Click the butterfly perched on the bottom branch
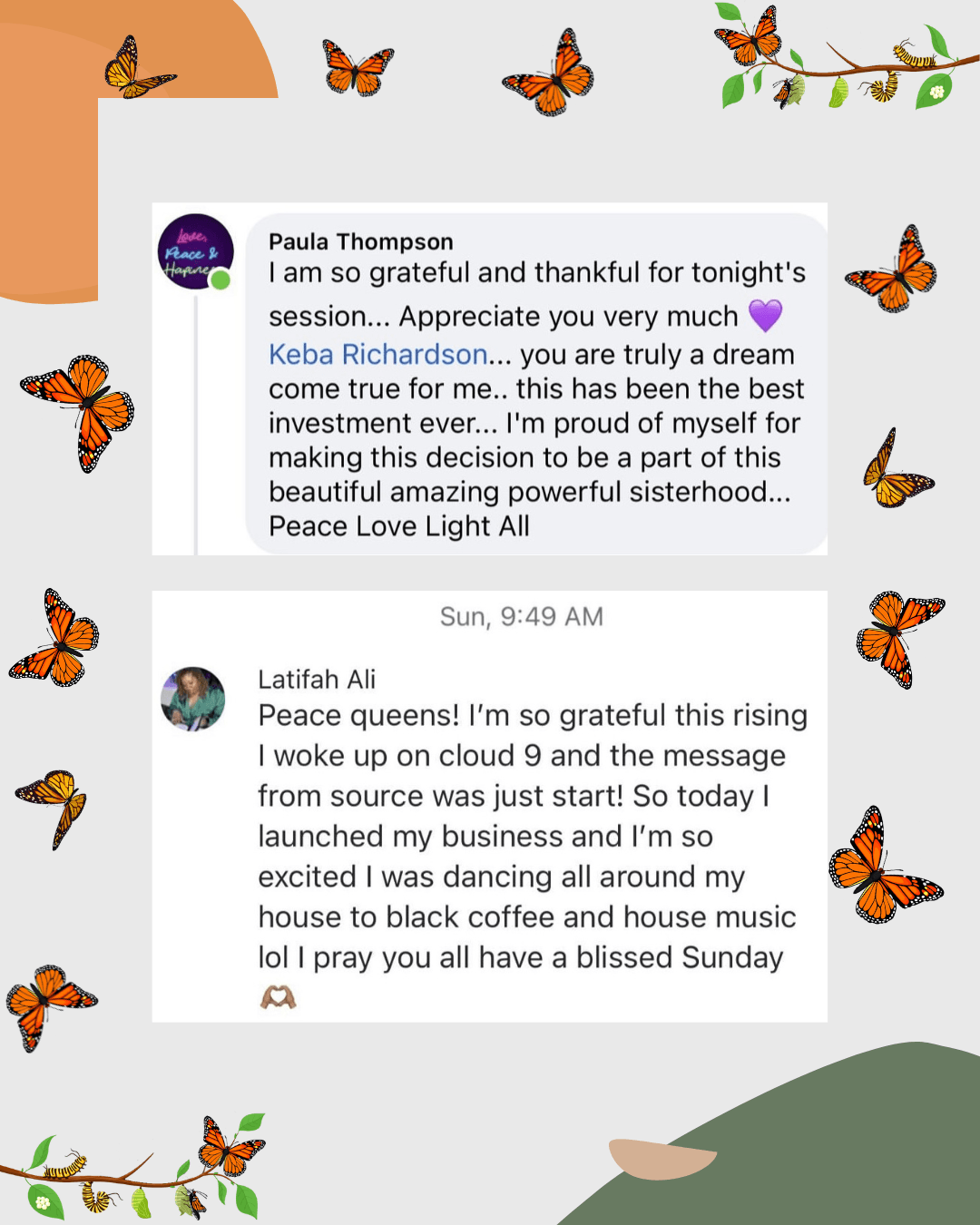 click(x=230, y=1145)
